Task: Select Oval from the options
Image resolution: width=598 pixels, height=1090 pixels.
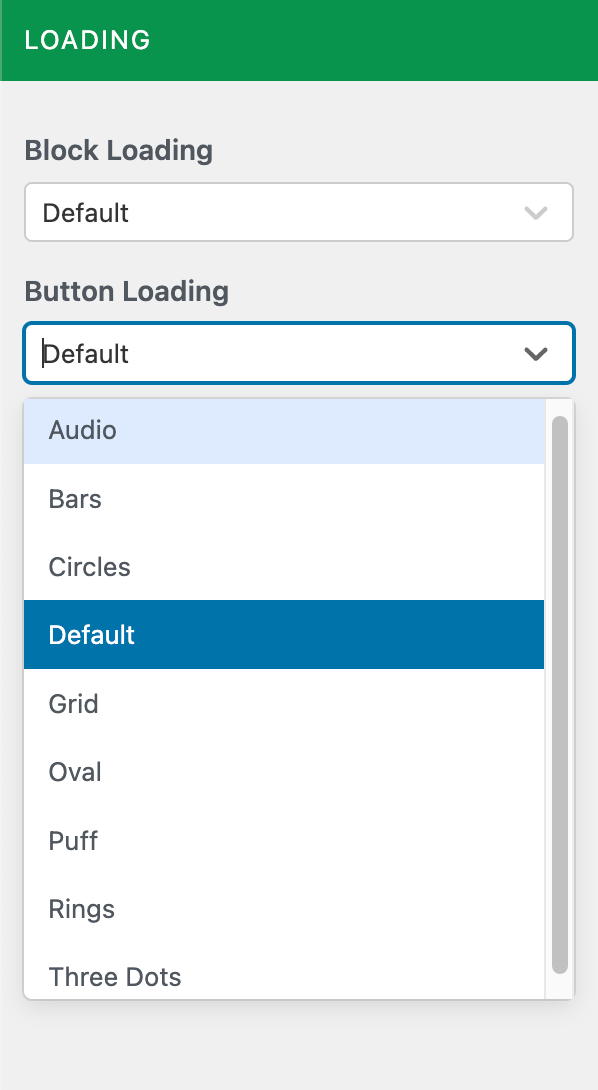Action: click(x=284, y=772)
